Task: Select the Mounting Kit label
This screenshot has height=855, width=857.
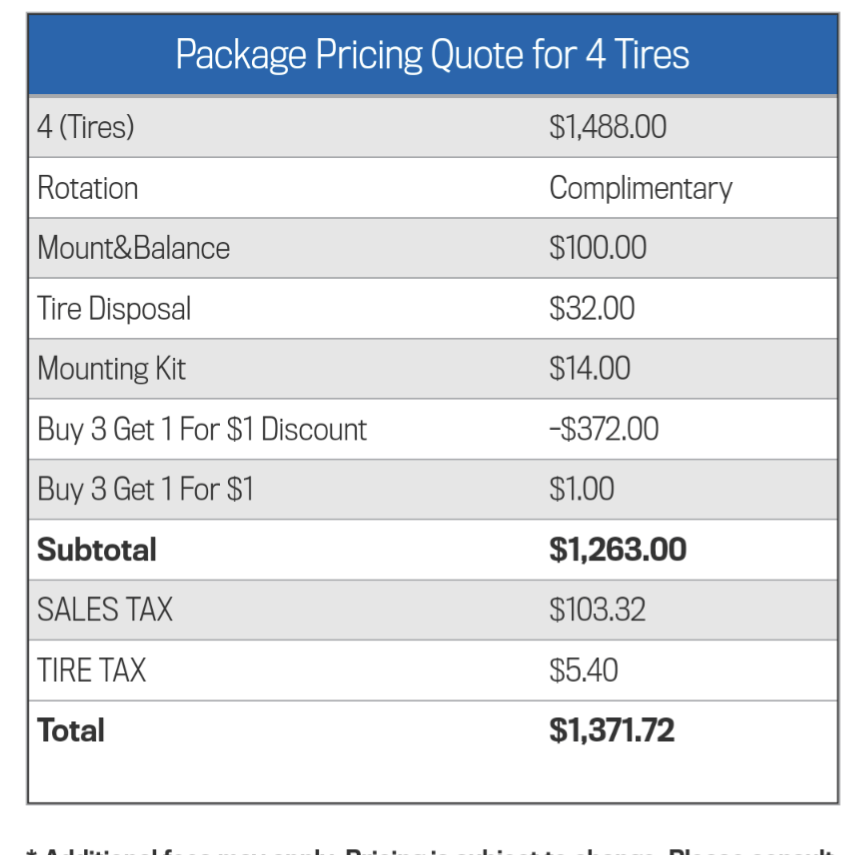Action: [111, 368]
